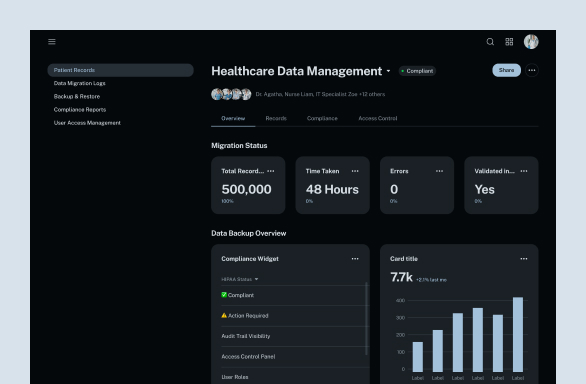Screen dimensions: 586x384
Task: Open Data Migration Logs in sidebar
Action: click(80, 83)
